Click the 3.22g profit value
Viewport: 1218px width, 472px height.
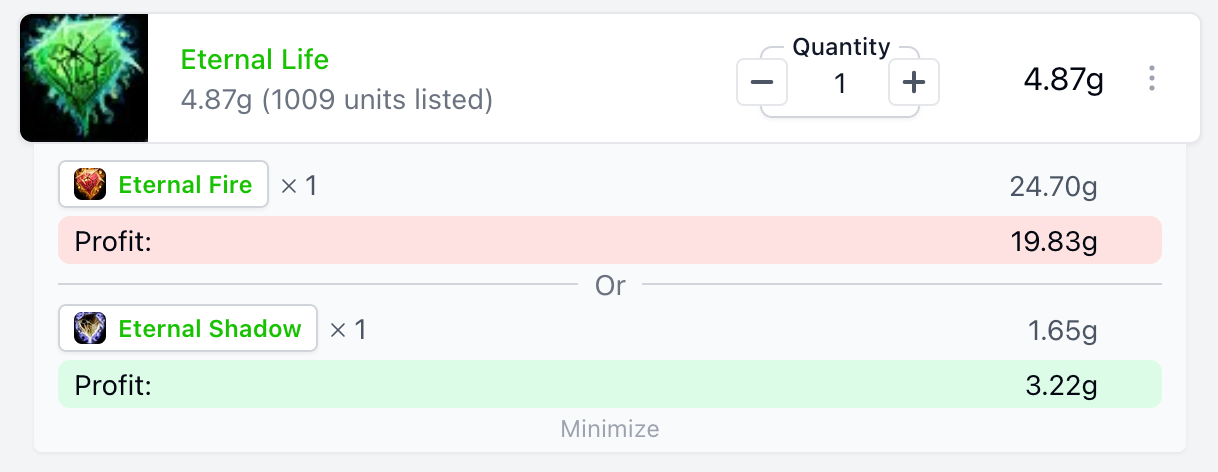pos(1062,385)
